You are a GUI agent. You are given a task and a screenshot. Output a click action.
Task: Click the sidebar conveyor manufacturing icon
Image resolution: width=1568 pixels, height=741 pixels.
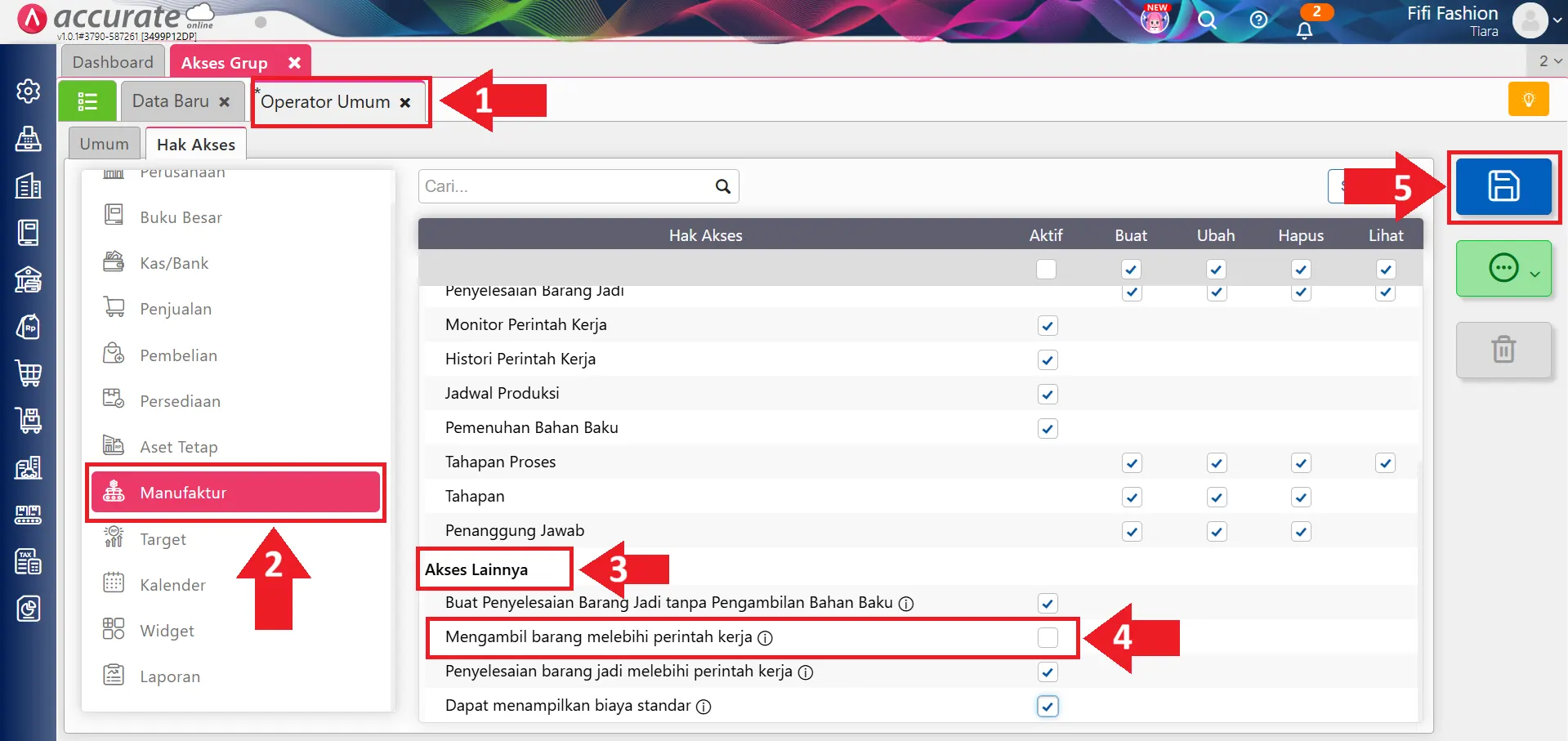[x=29, y=515]
